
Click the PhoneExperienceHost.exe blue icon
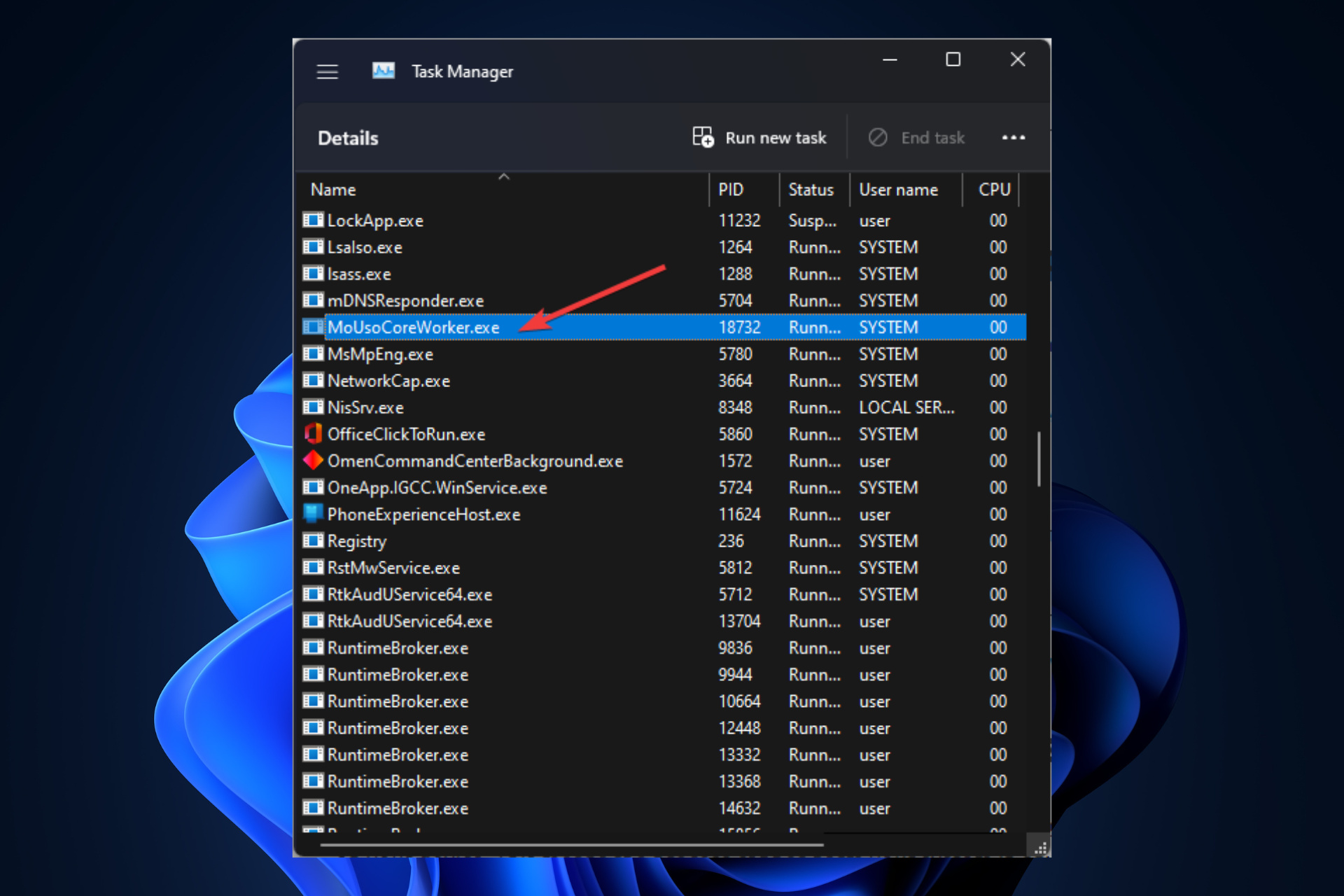313,514
